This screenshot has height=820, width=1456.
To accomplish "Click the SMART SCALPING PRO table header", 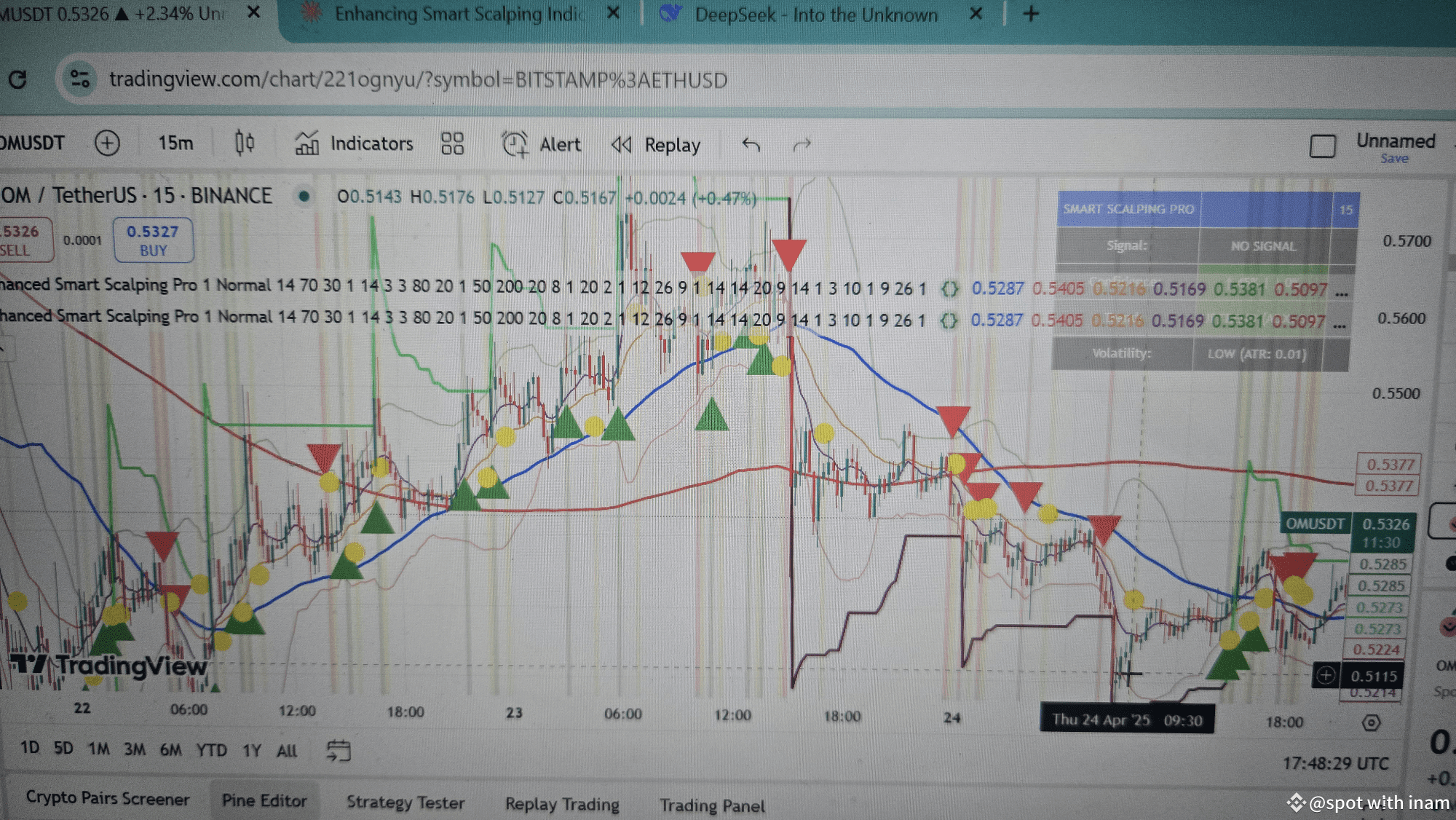I will (x=1128, y=209).
